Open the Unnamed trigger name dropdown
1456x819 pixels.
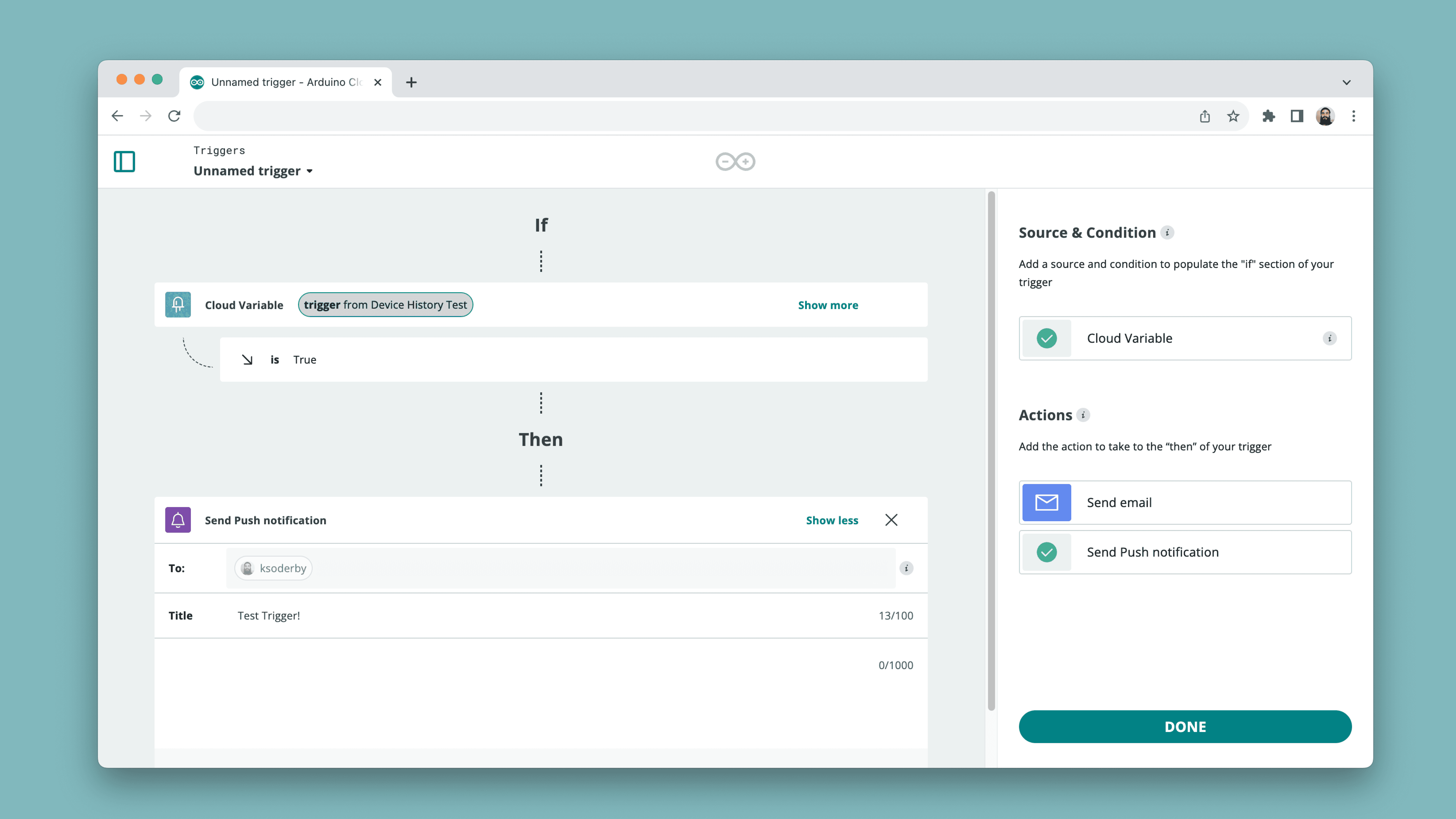253,171
